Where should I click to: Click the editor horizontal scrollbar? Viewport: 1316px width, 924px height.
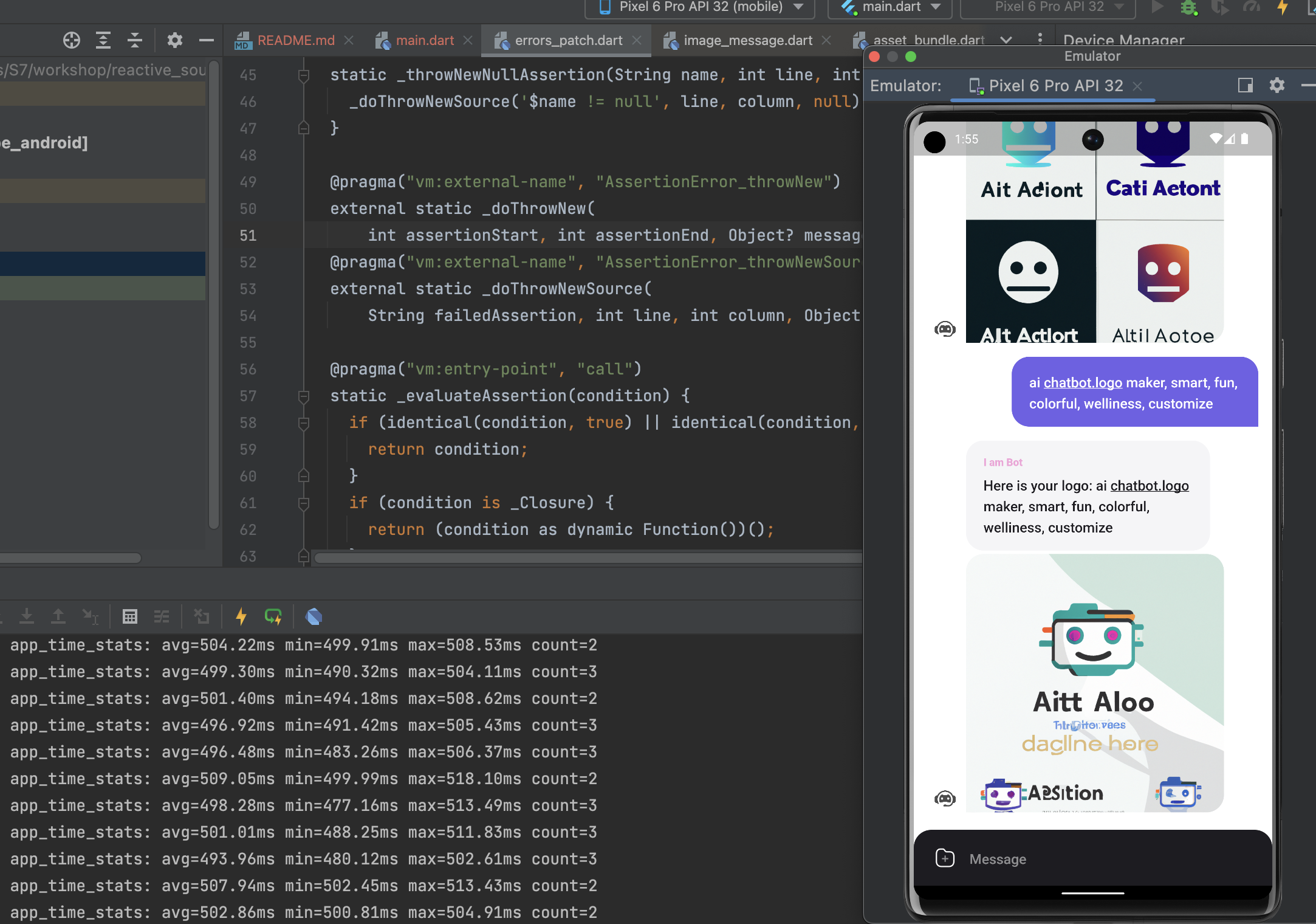(587, 557)
